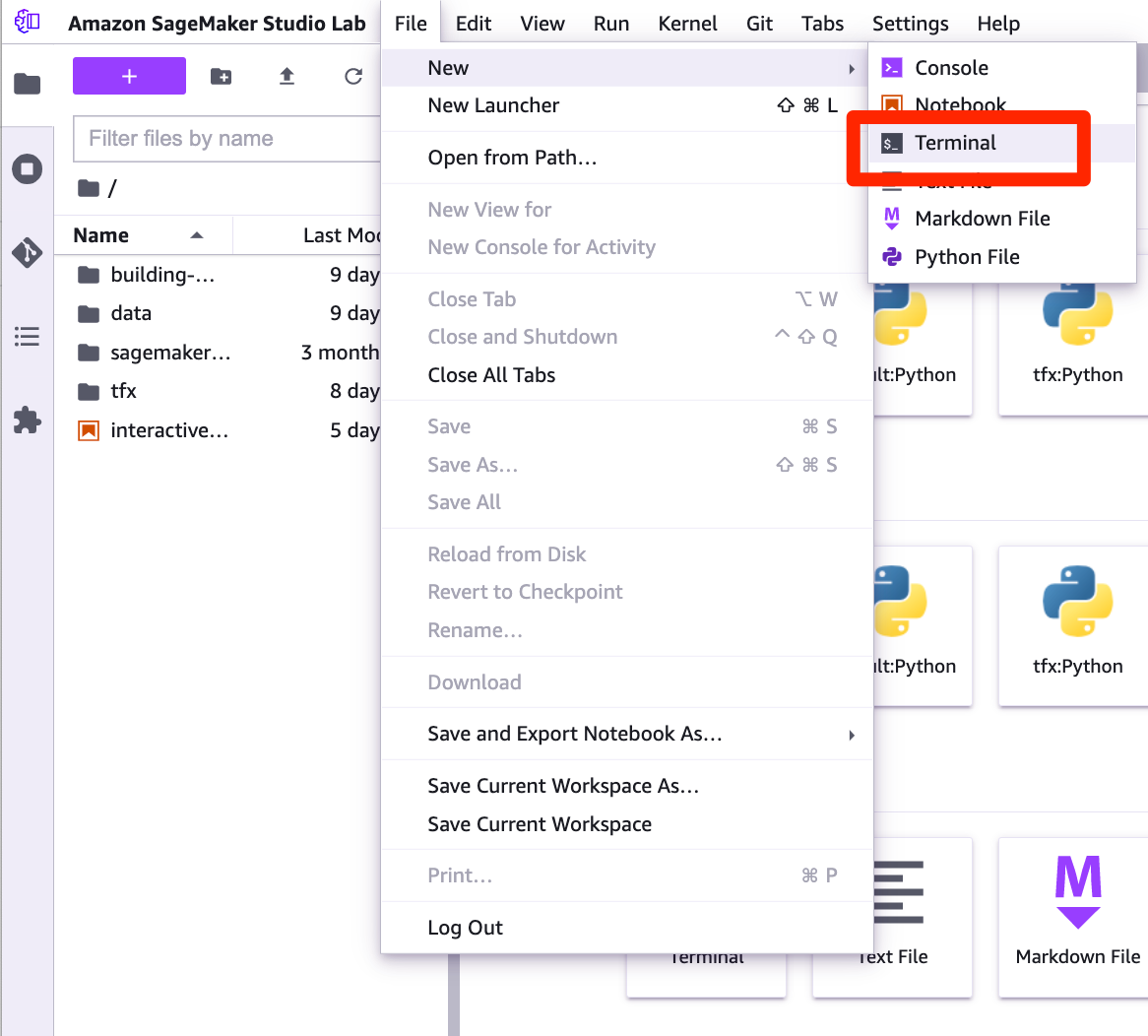The image size is (1148, 1036).
Task: Open the Table of Contents sidebar icon
Action: [x=28, y=337]
